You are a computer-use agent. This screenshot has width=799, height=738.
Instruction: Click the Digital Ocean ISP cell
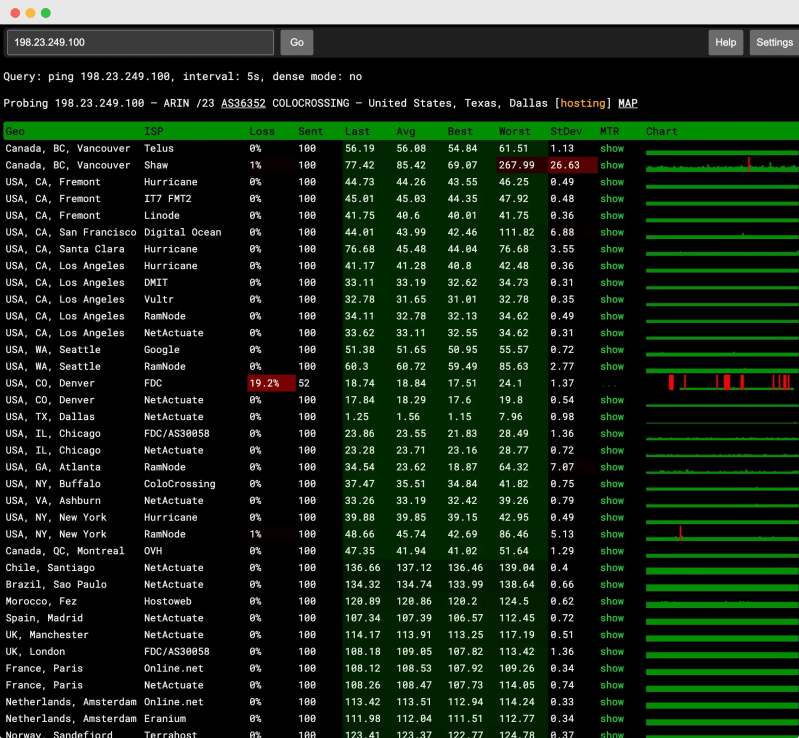tap(182, 232)
